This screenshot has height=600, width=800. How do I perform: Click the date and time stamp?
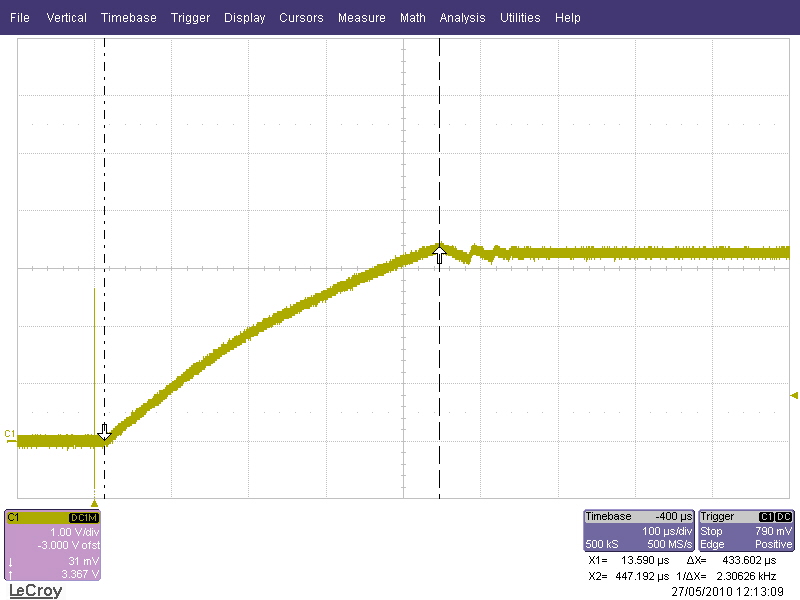(727, 592)
